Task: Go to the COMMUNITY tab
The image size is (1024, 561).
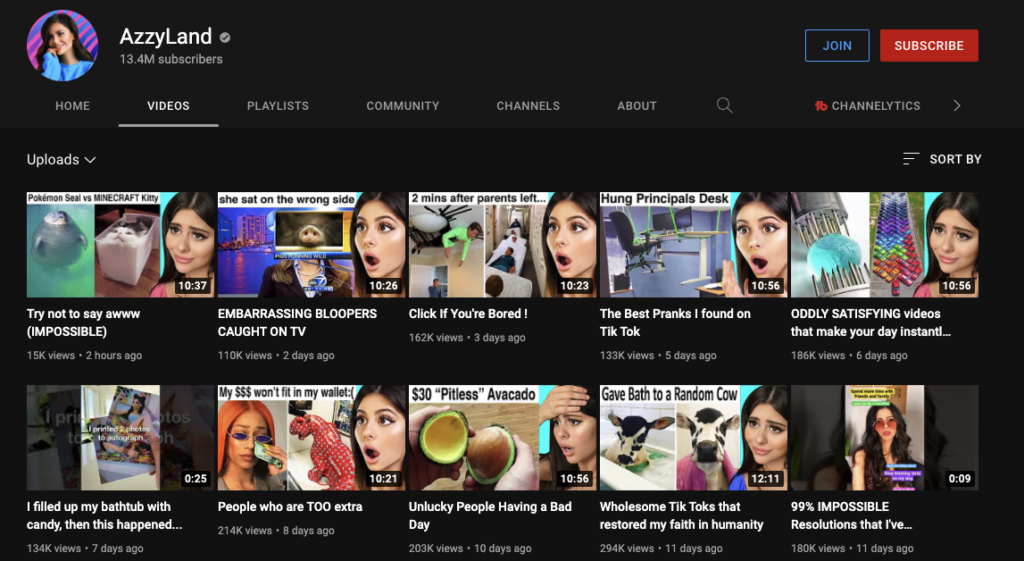Action: 403,106
